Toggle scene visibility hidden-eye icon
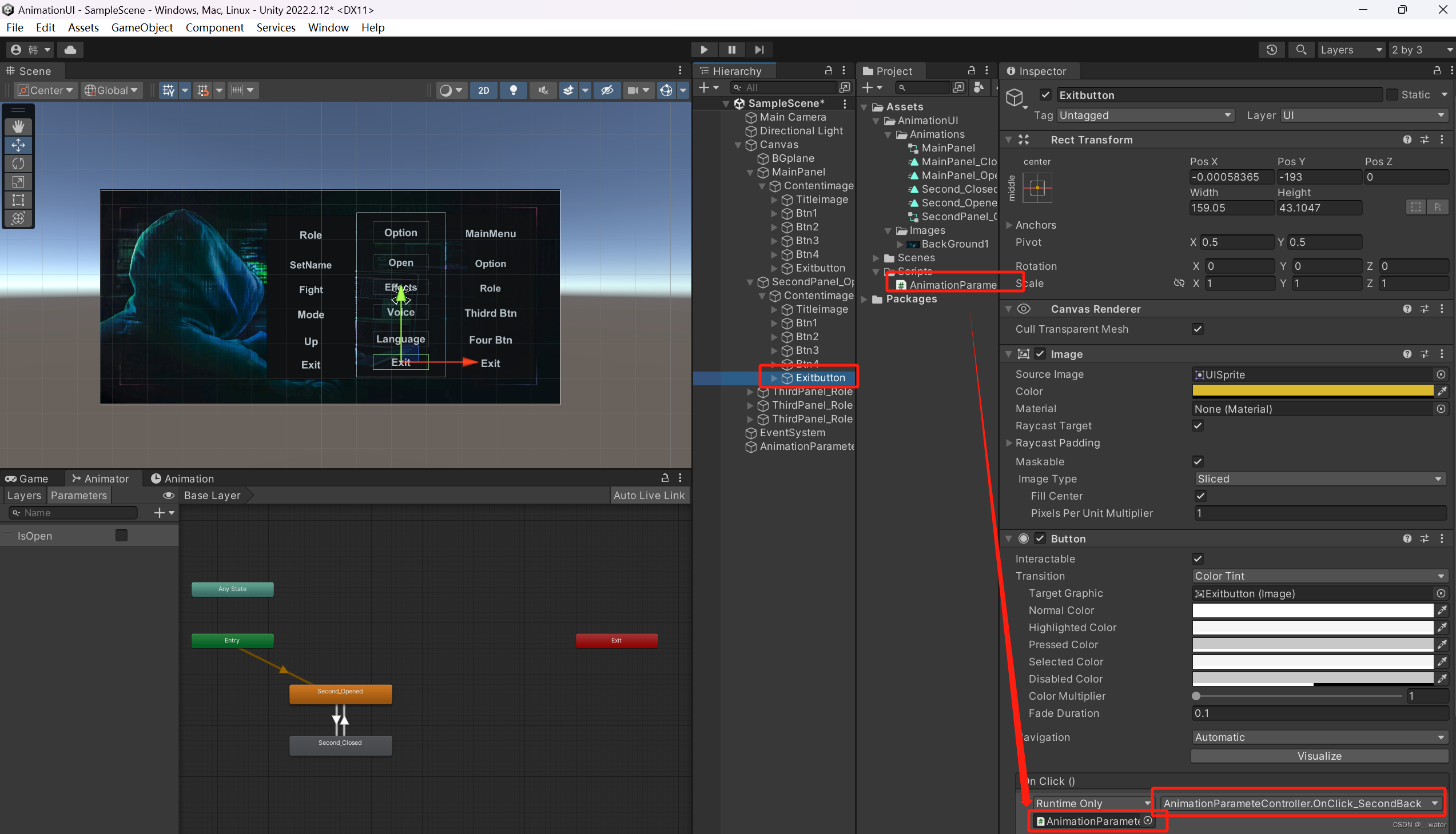Viewport: 1456px width, 834px height. [x=607, y=90]
